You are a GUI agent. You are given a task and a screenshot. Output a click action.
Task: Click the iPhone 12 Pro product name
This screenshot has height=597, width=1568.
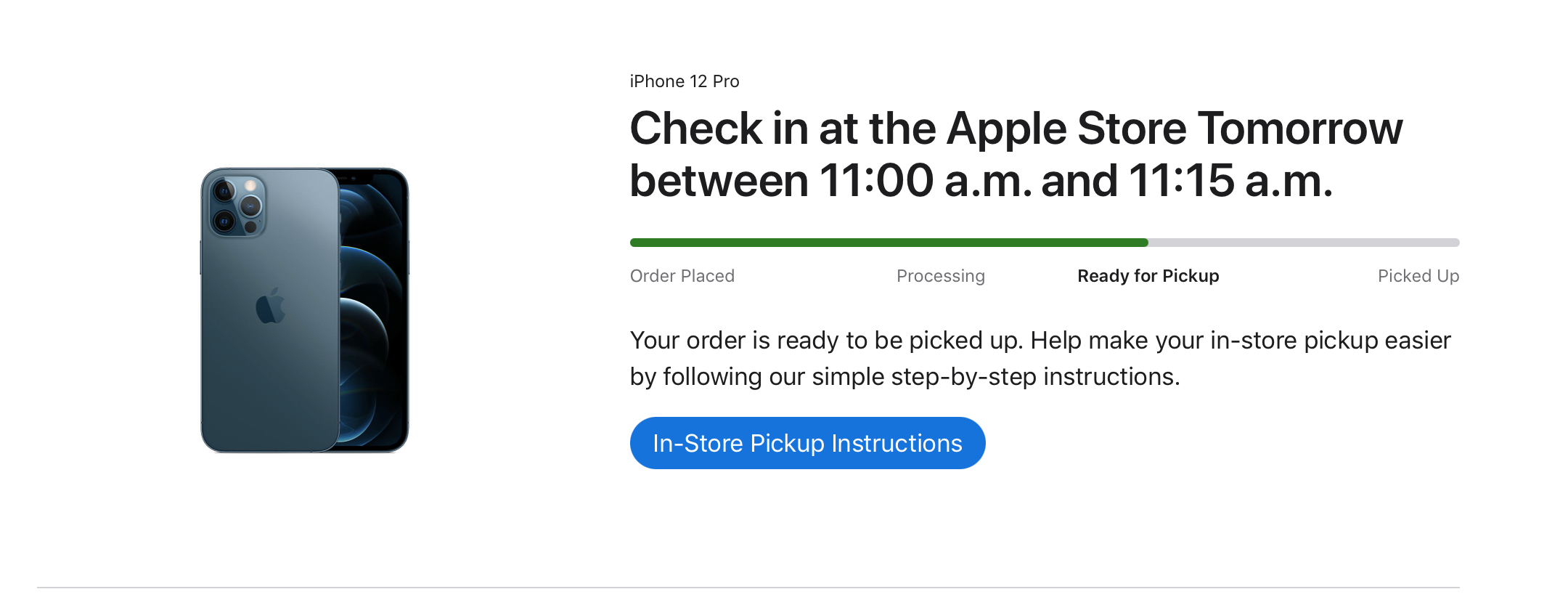(683, 81)
